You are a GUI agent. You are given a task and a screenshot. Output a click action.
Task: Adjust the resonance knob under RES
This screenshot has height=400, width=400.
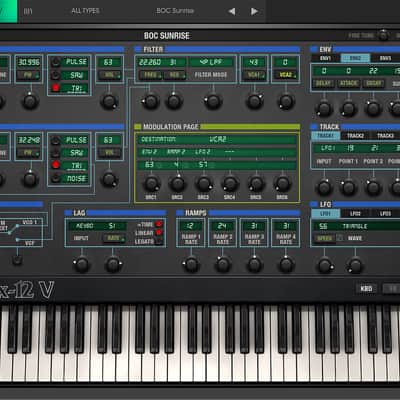[174, 102]
